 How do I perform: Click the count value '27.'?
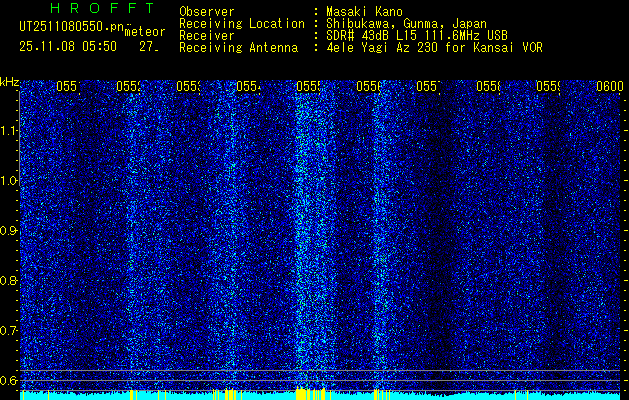tap(149, 47)
